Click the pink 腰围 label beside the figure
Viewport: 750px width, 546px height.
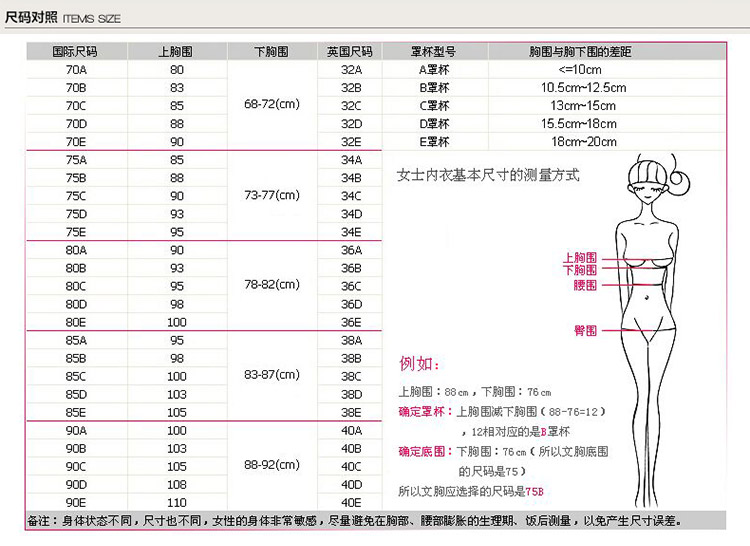click(584, 285)
